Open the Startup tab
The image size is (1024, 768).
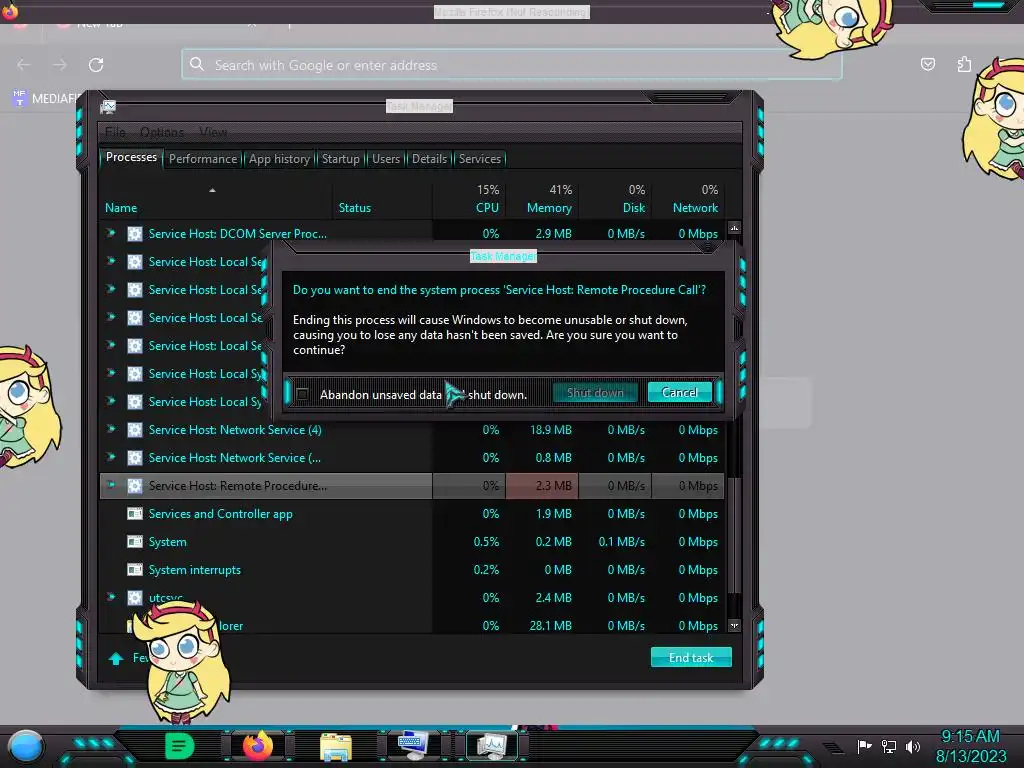click(x=340, y=159)
